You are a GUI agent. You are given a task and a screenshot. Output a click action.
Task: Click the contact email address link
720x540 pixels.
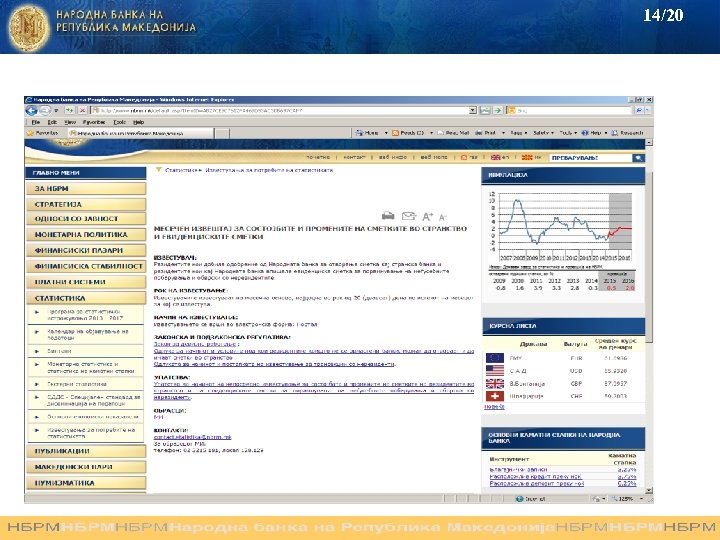pyautogui.click(x=192, y=437)
